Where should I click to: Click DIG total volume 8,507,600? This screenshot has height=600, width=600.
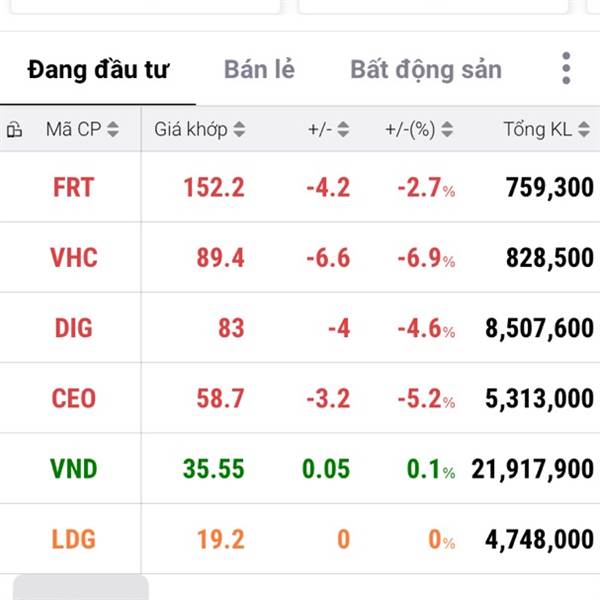point(540,329)
